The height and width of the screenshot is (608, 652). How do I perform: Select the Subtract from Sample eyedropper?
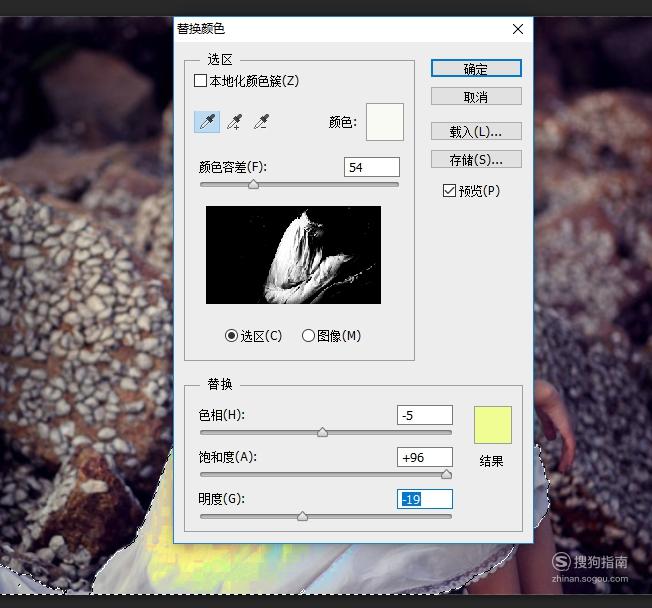pyautogui.click(x=262, y=122)
